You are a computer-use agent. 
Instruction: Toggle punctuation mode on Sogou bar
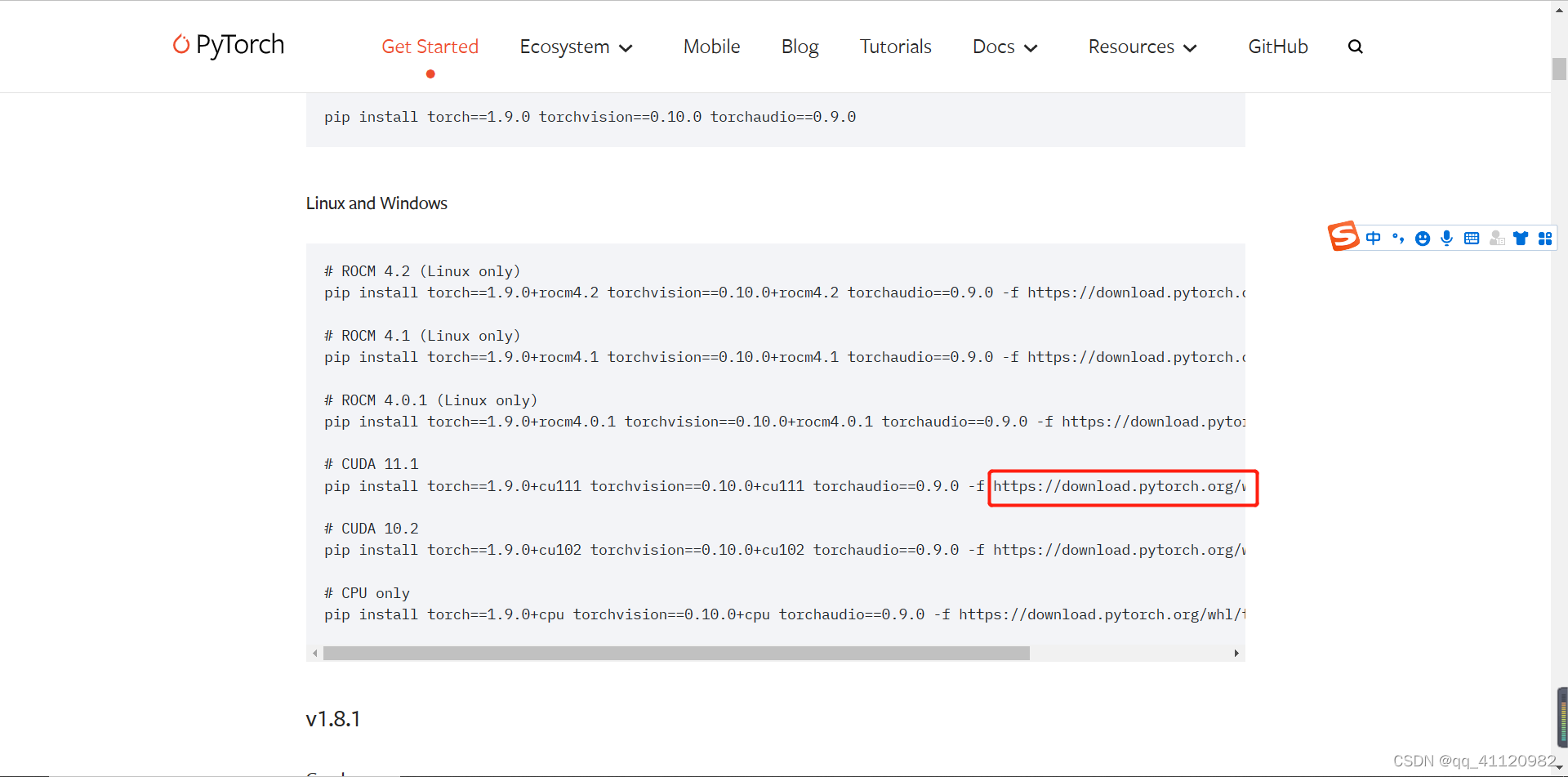pos(1398,239)
